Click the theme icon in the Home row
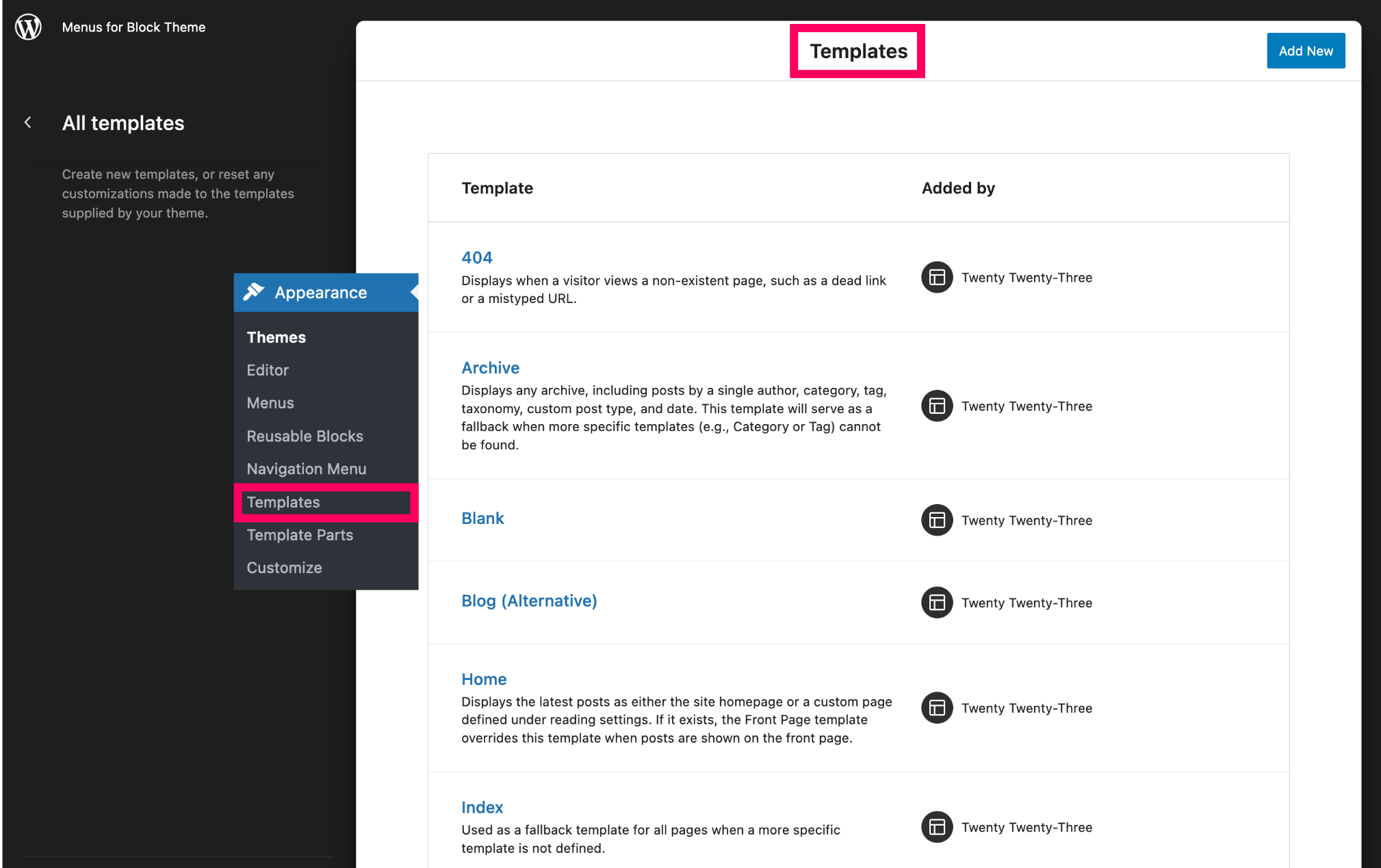The width and height of the screenshot is (1381, 868). click(937, 708)
